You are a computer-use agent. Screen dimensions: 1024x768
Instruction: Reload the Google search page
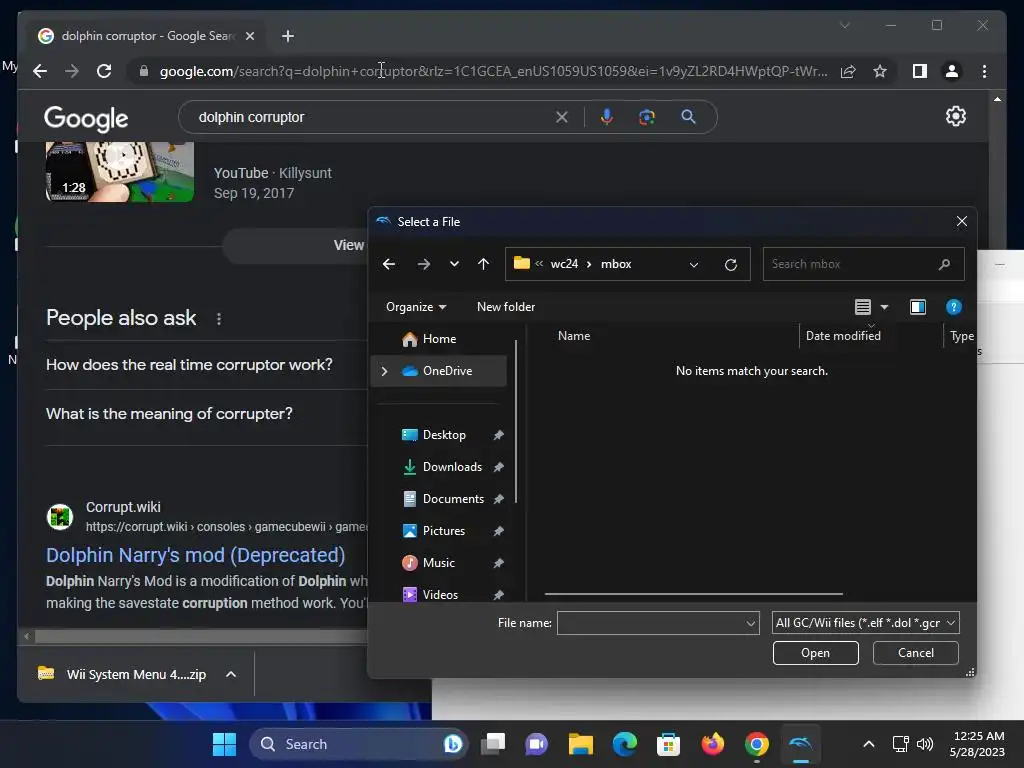104,71
